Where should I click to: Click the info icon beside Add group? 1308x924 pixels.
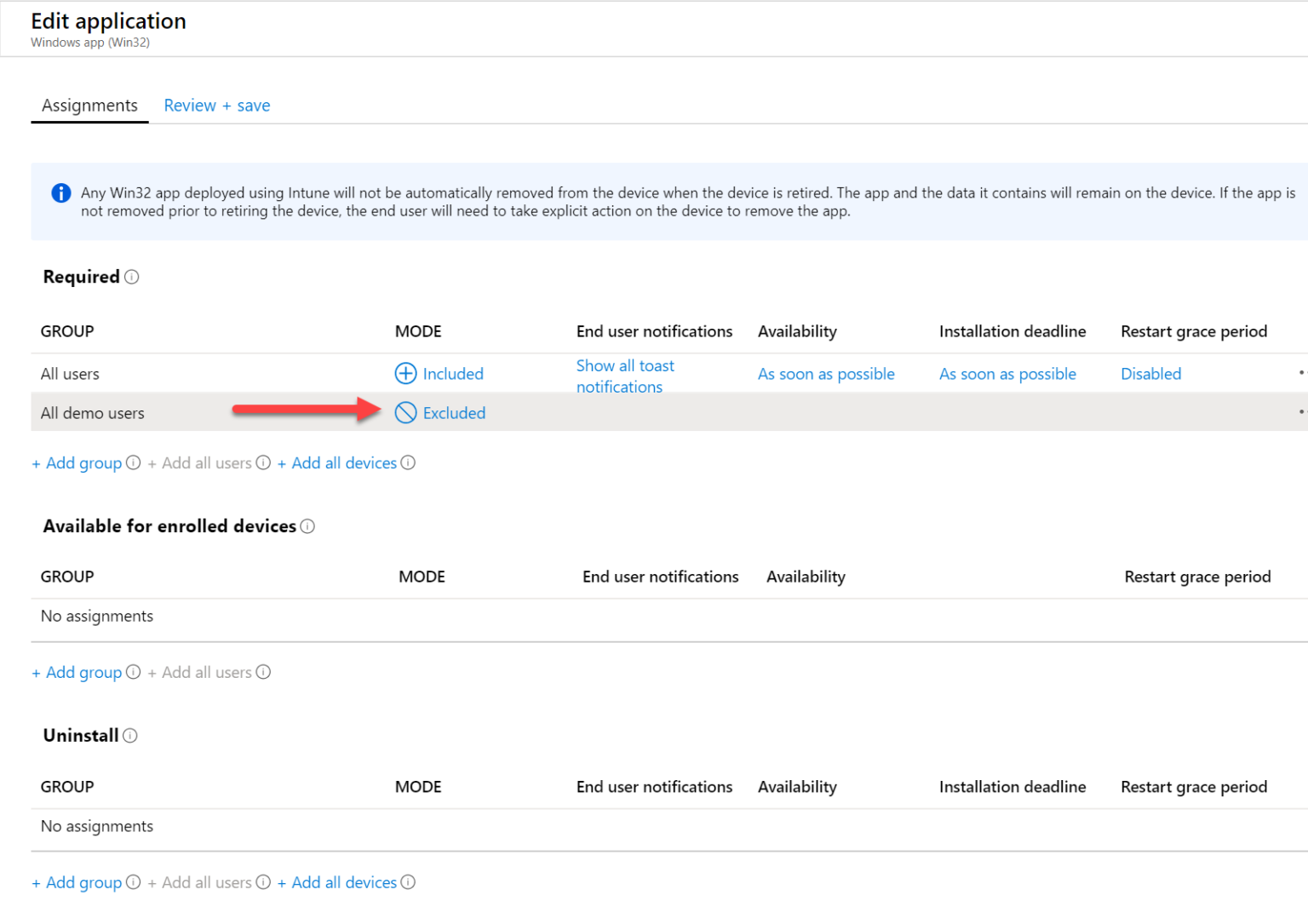point(133,462)
